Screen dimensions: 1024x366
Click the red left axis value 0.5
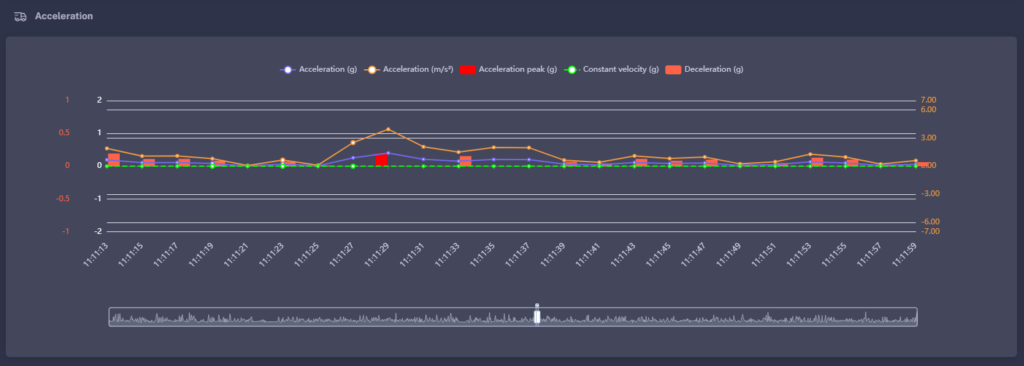pos(64,133)
